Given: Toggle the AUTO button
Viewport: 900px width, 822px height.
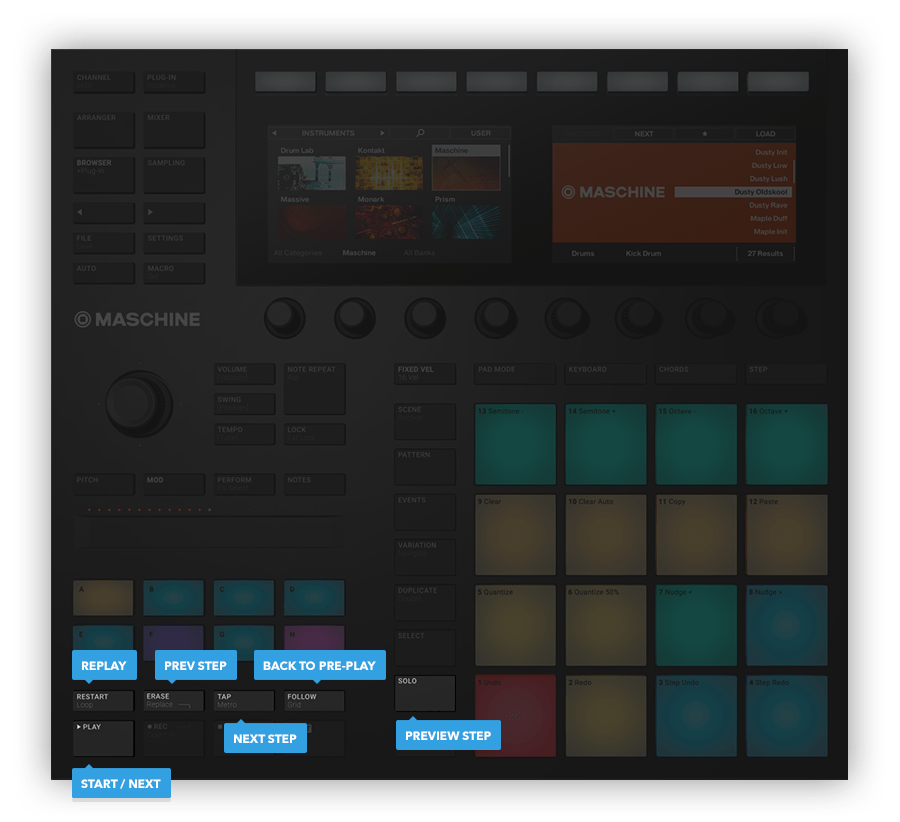Looking at the screenshot, I should point(104,273).
